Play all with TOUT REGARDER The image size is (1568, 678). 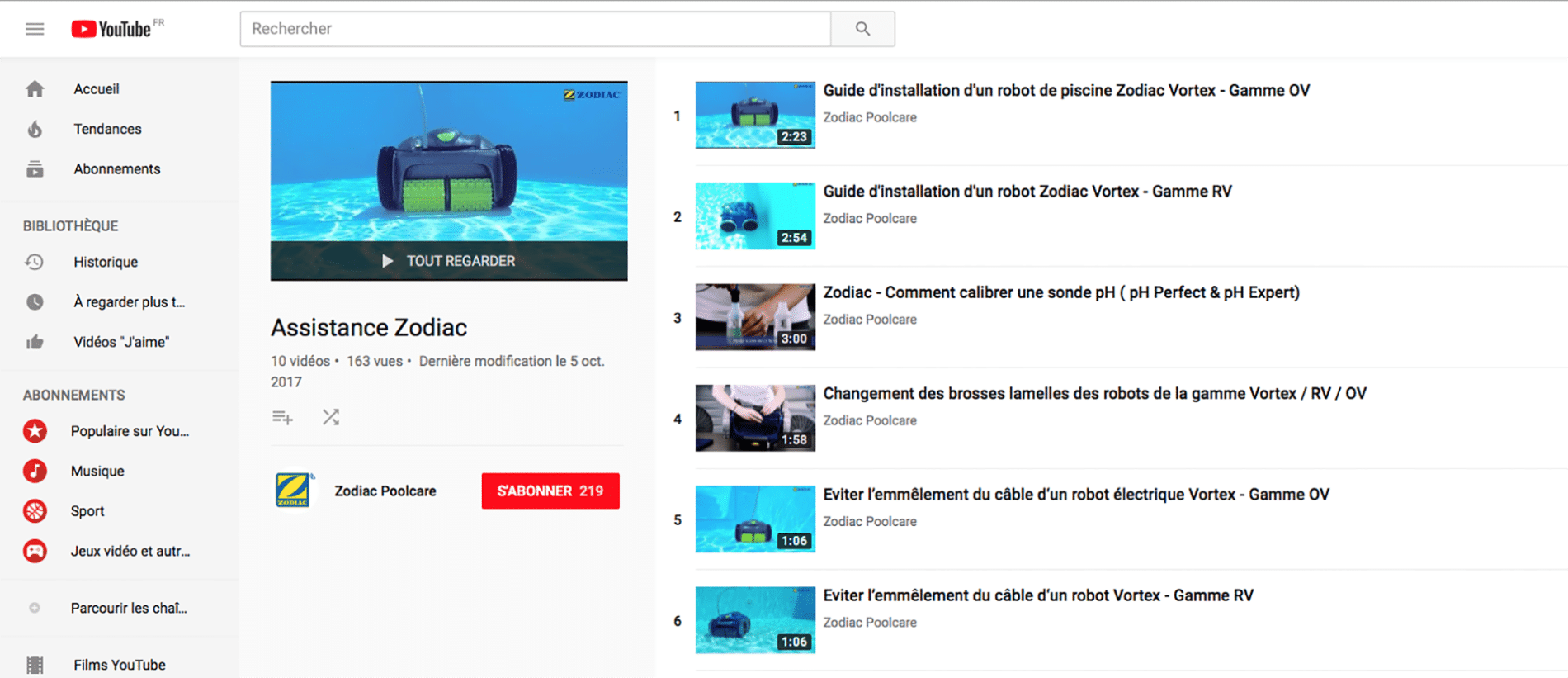click(449, 261)
